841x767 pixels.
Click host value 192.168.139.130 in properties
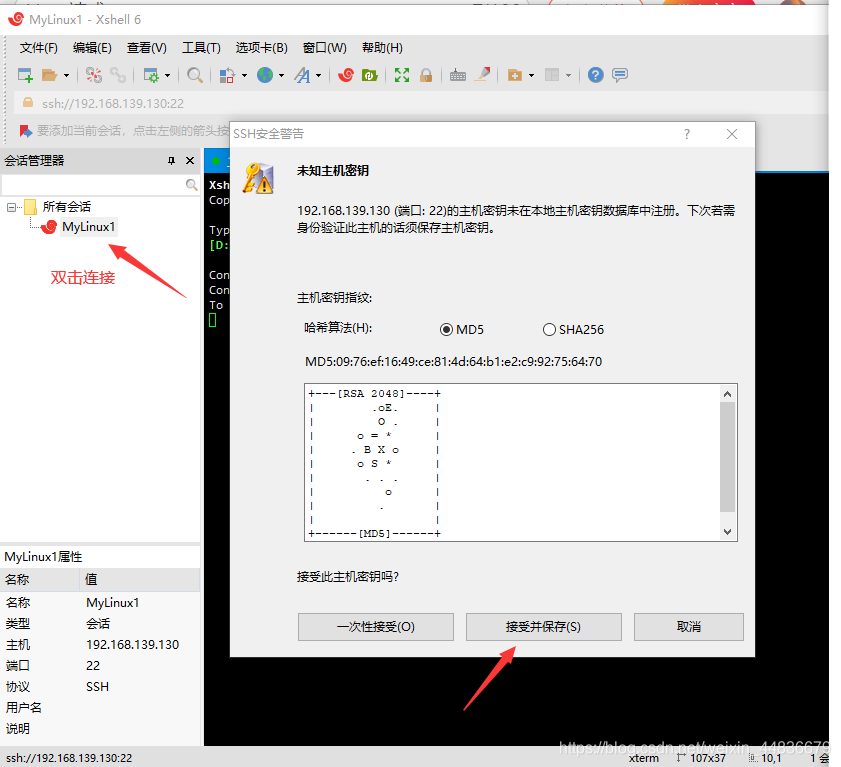[x=132, y=645]
